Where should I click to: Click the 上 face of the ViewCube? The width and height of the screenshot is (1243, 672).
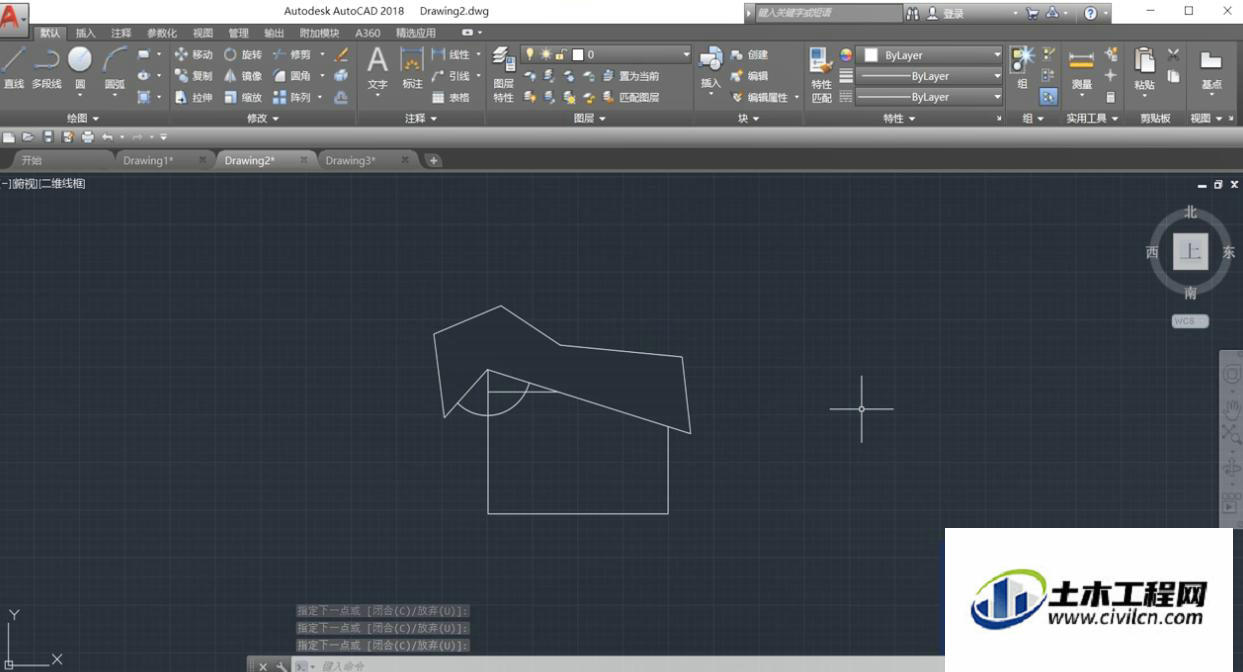tap(1190, 252)
